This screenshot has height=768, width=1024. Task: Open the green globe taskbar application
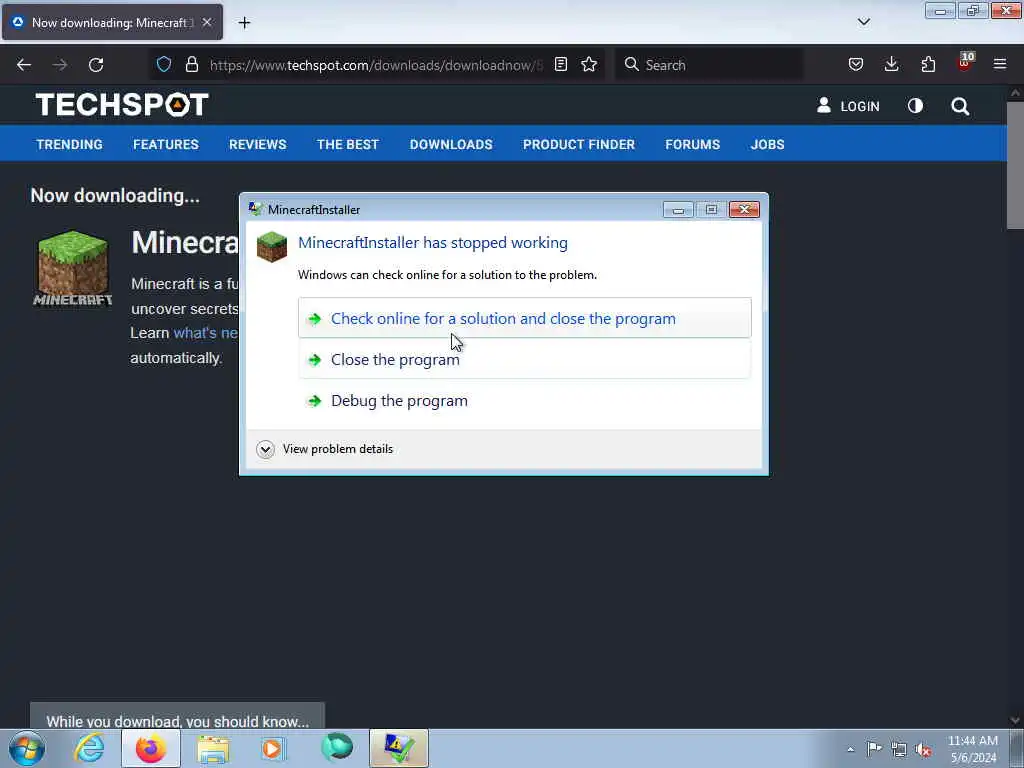(x=337, y=748)
